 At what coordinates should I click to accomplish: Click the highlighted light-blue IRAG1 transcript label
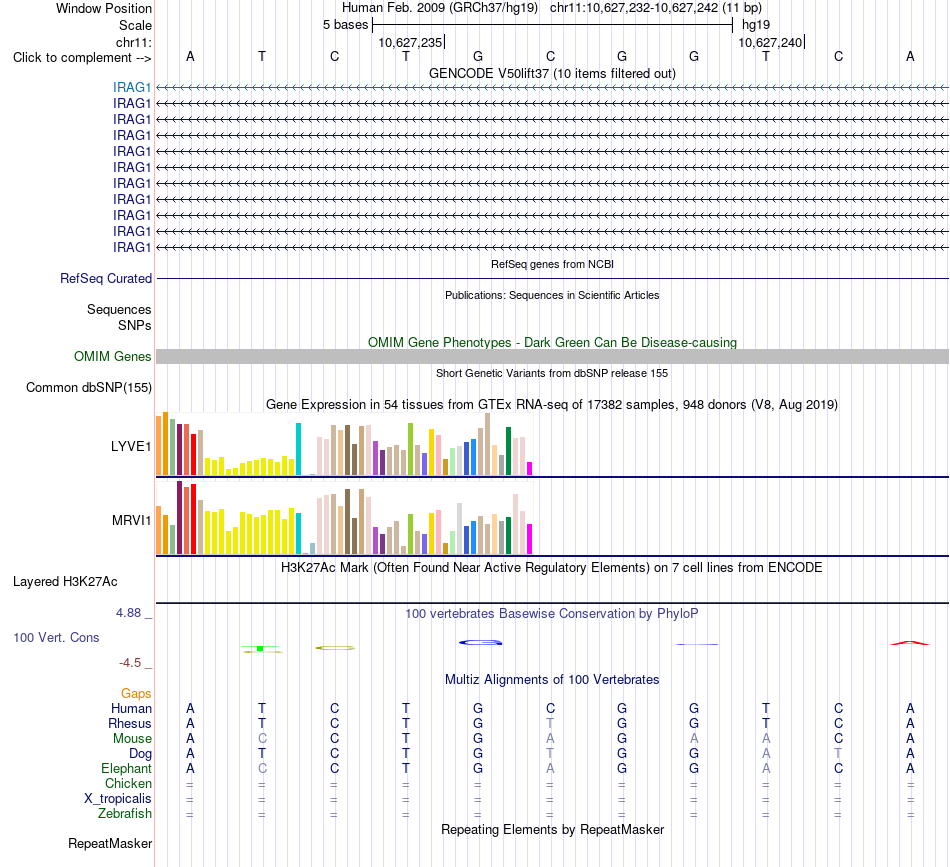131,87
